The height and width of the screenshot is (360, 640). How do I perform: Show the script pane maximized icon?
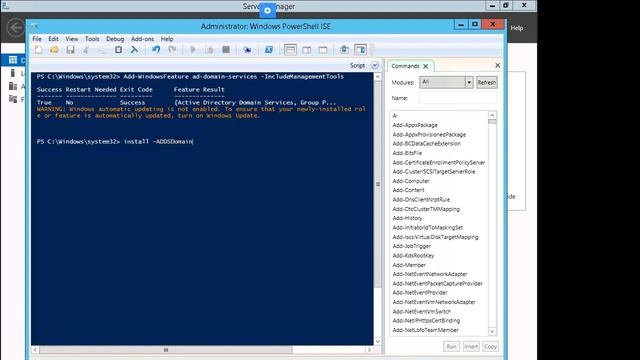tap(323, 50)
